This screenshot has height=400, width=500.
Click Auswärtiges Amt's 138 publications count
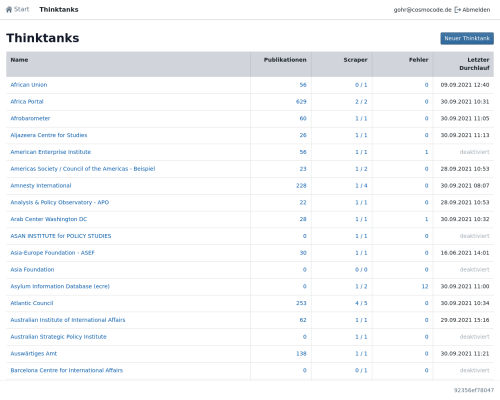301,353
